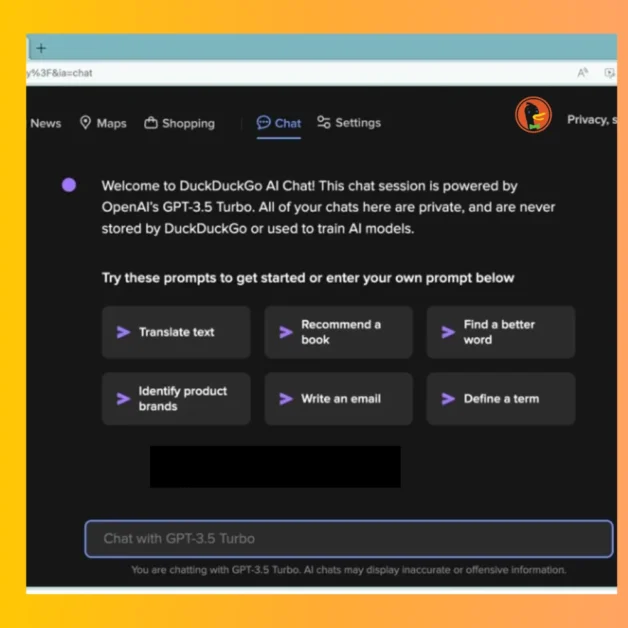Image resolution: width=628 pixels, height=628 pixels.
Task: Click the DuckDuckGo duck logo
Action: [x=533, y=115]
